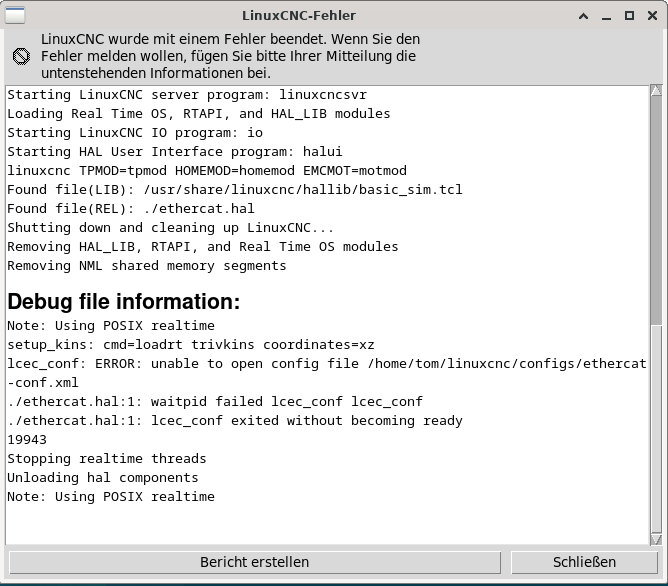Maximize the LinuxCNC-Fehler window
Viewport: 668px width, 586px height.
coord(629,16)
